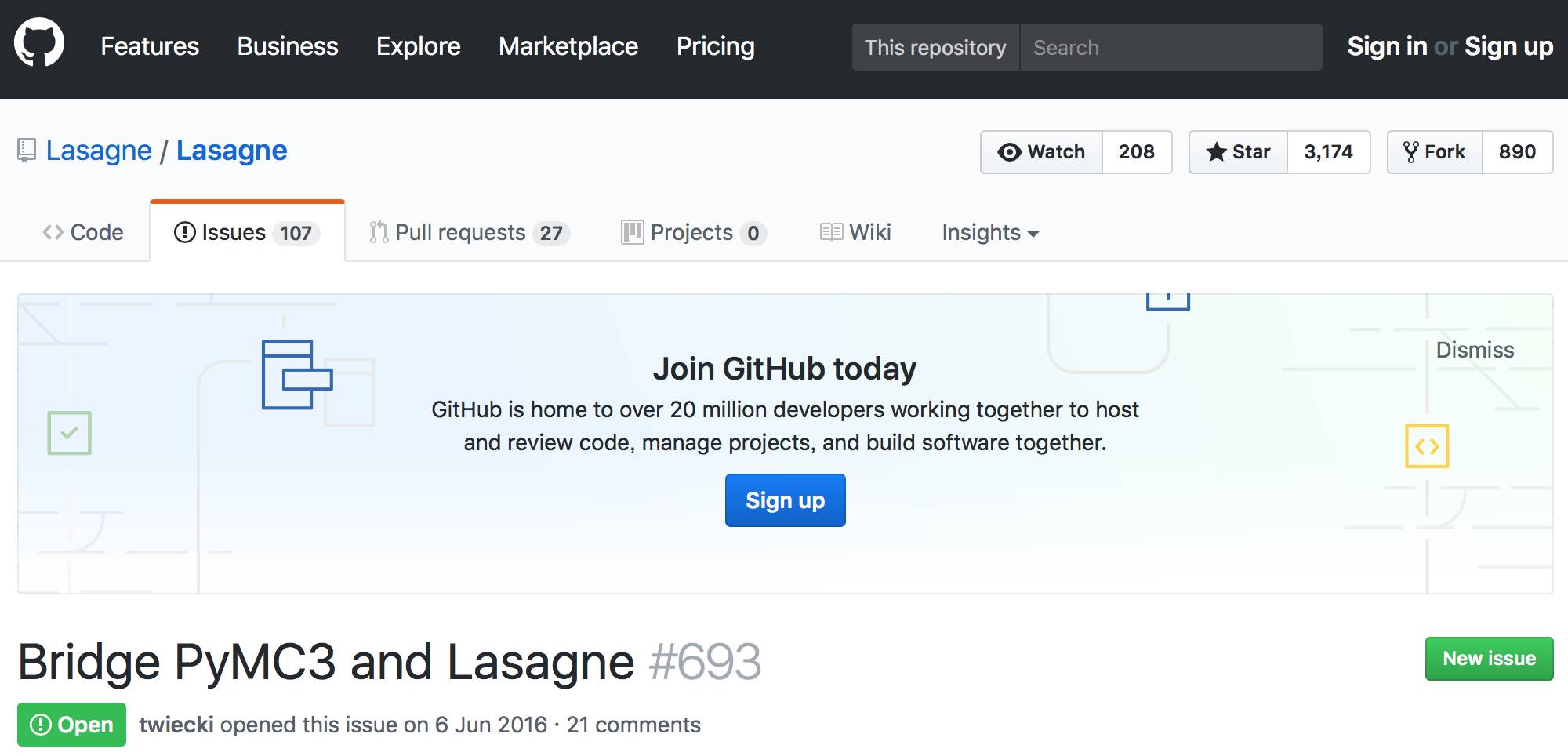1568x756 pixels.
Task: Expand the Insights dropdown
Action: tap(990, 232)
